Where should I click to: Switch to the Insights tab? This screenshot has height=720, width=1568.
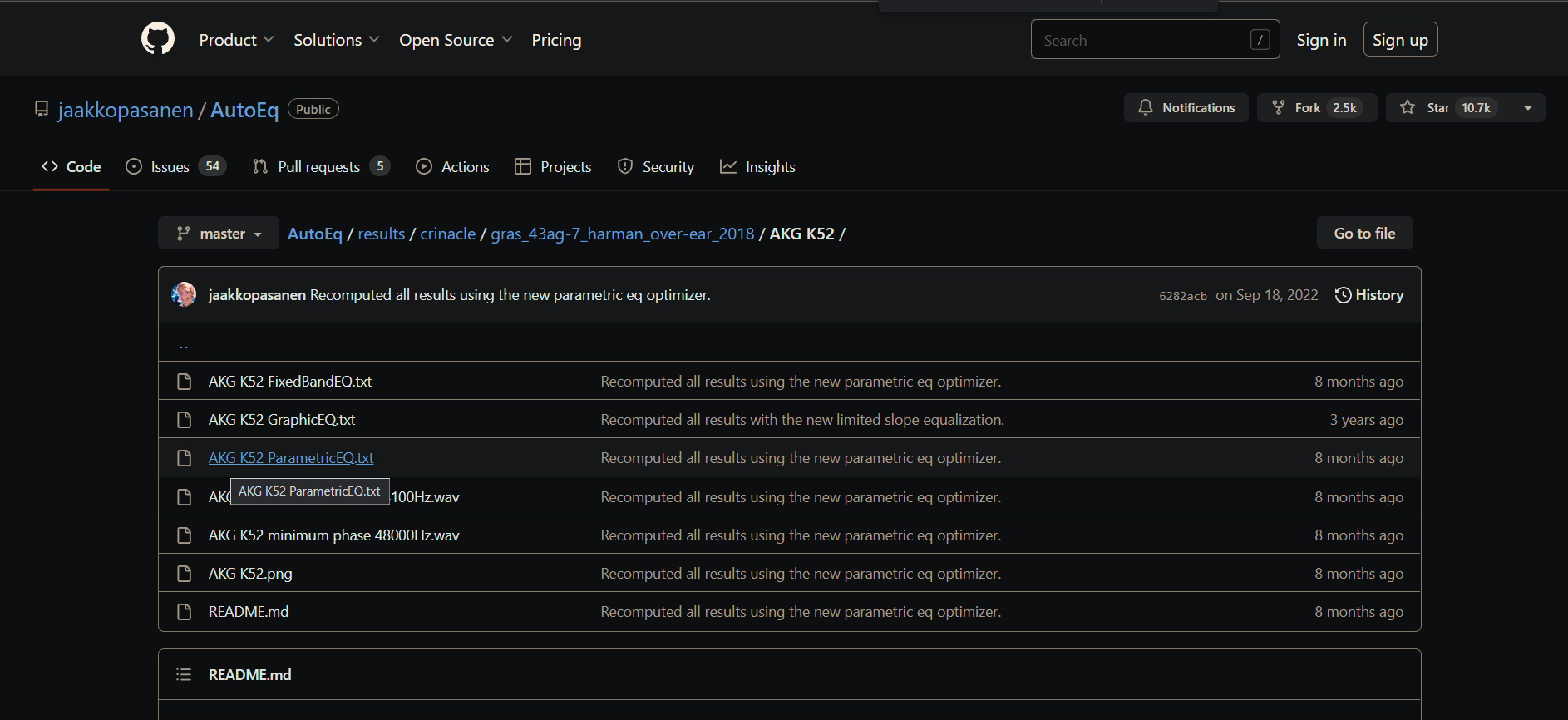(757, 166)
